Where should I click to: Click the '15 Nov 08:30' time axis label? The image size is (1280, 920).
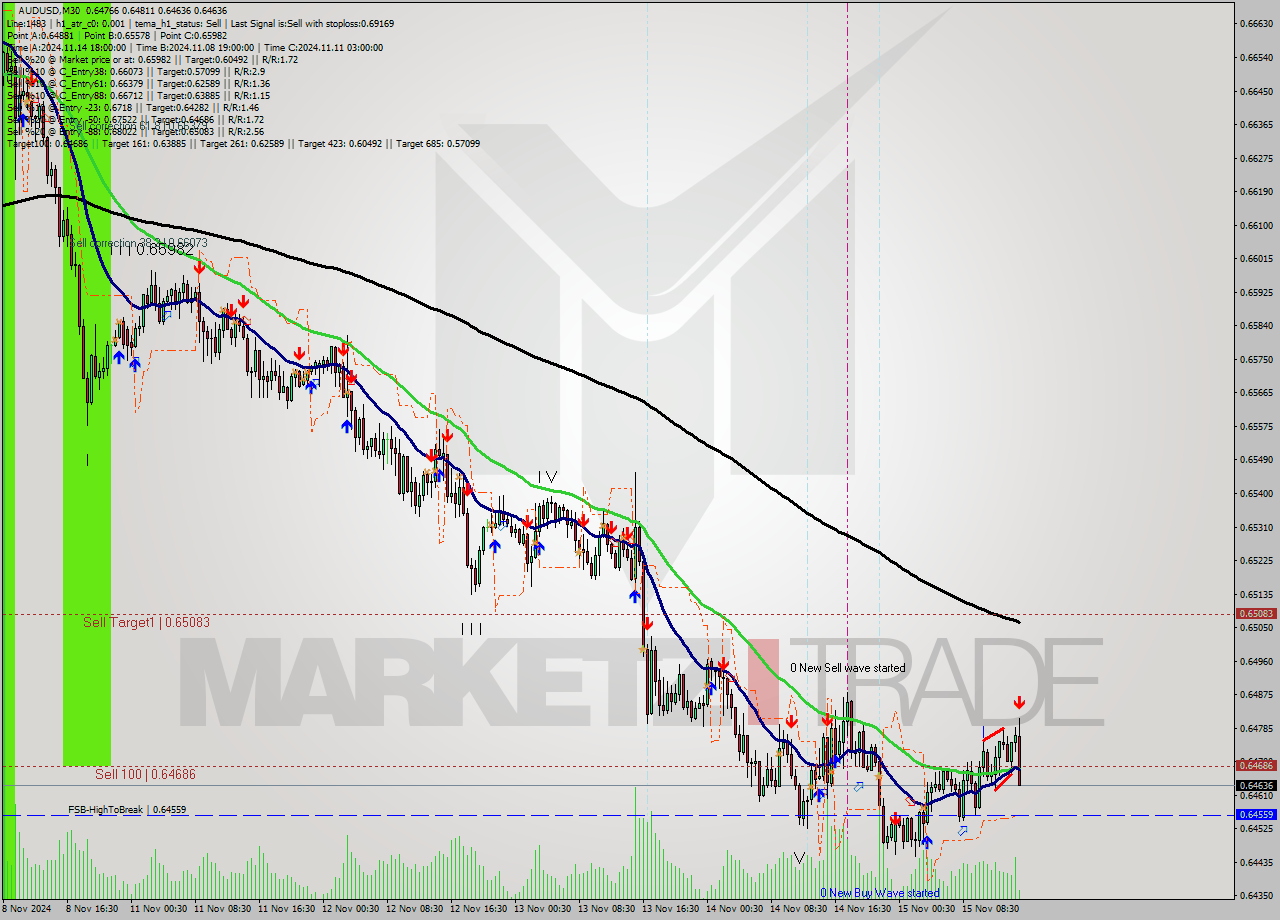(991, 909)
